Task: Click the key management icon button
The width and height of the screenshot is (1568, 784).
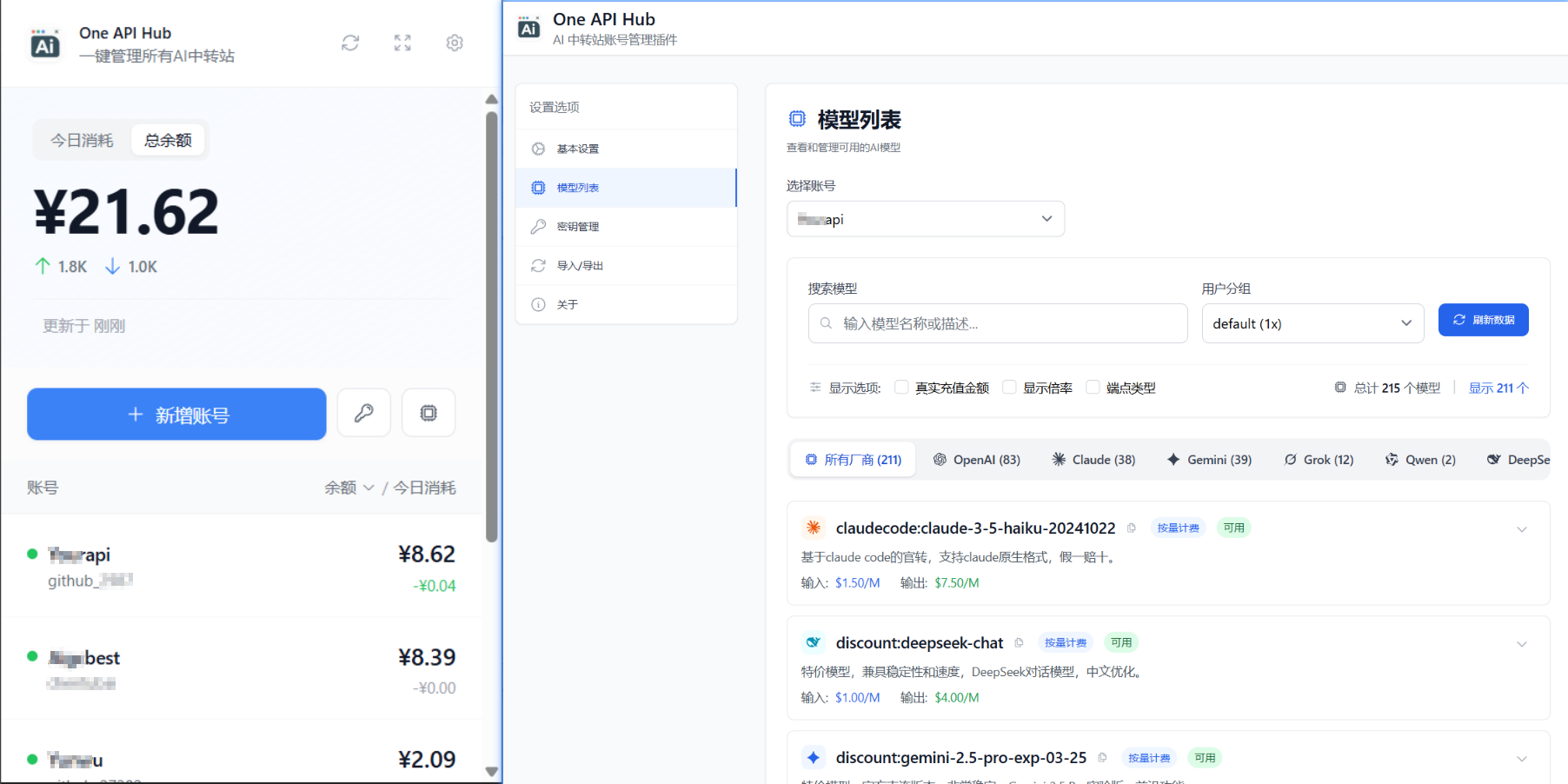Action: 363,413
